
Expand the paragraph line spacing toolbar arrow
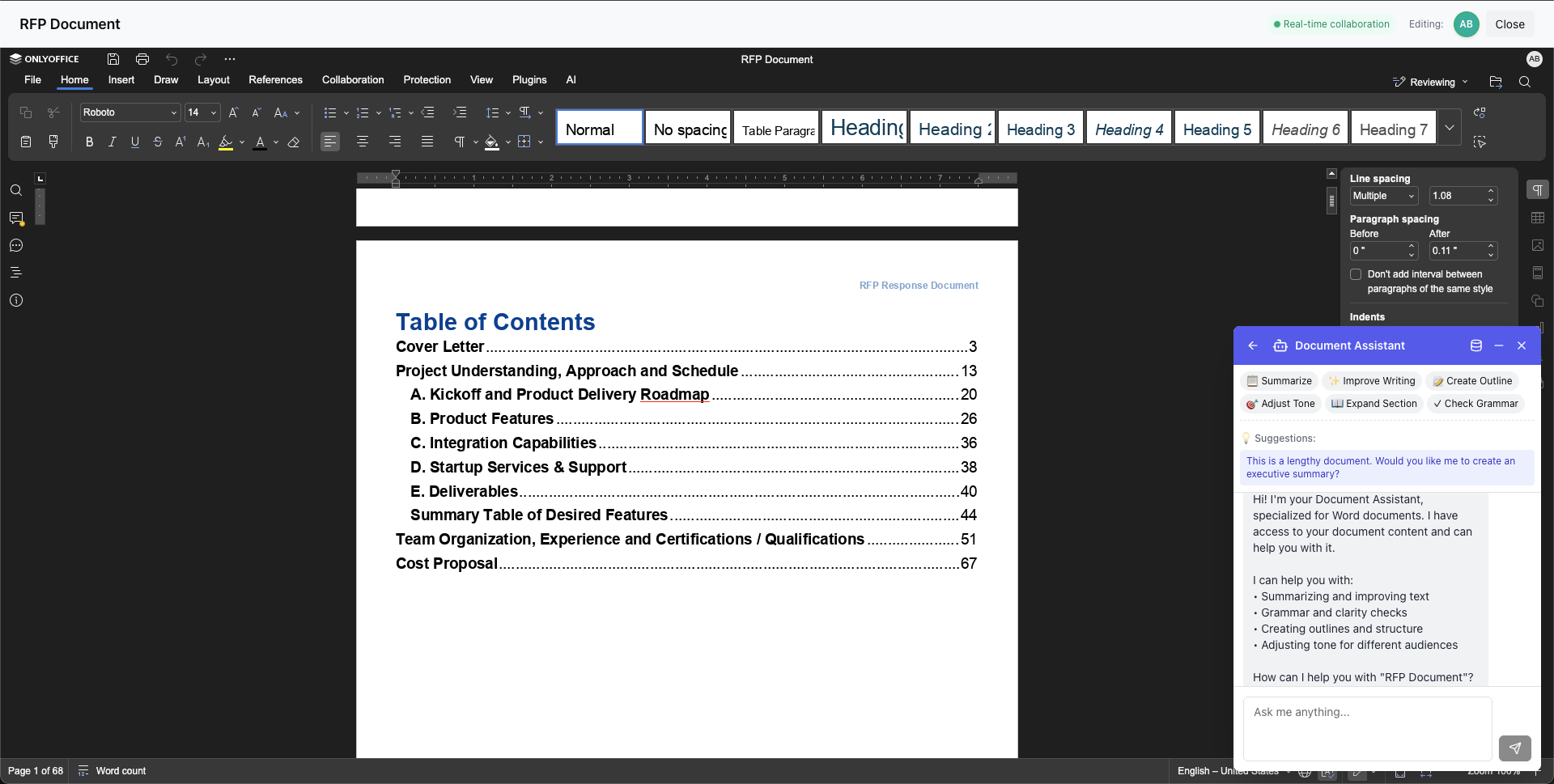click(507, 112)
